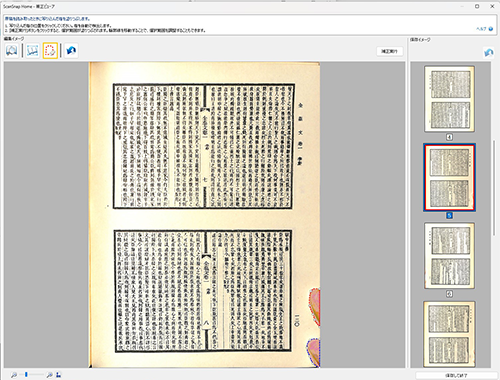
Task: Select the fourth page thumbnail at the bottom of the list
Action: tap(449, 334)
